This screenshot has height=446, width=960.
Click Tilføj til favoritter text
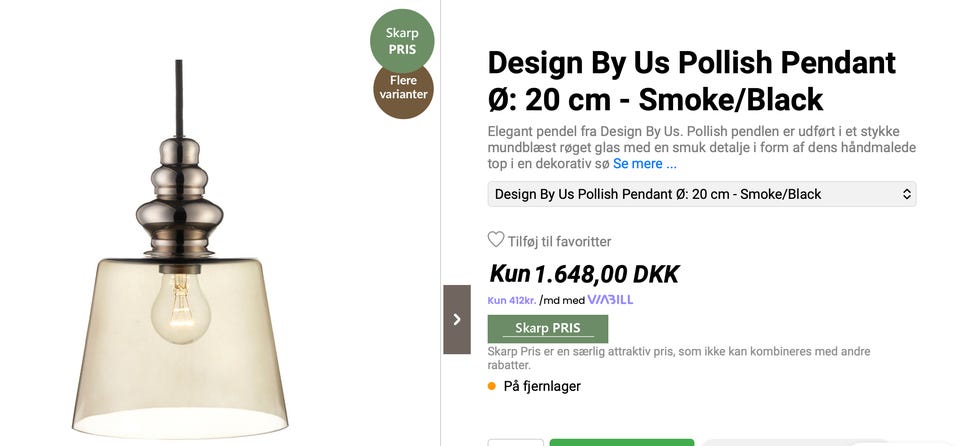click(x=559, y=241)
